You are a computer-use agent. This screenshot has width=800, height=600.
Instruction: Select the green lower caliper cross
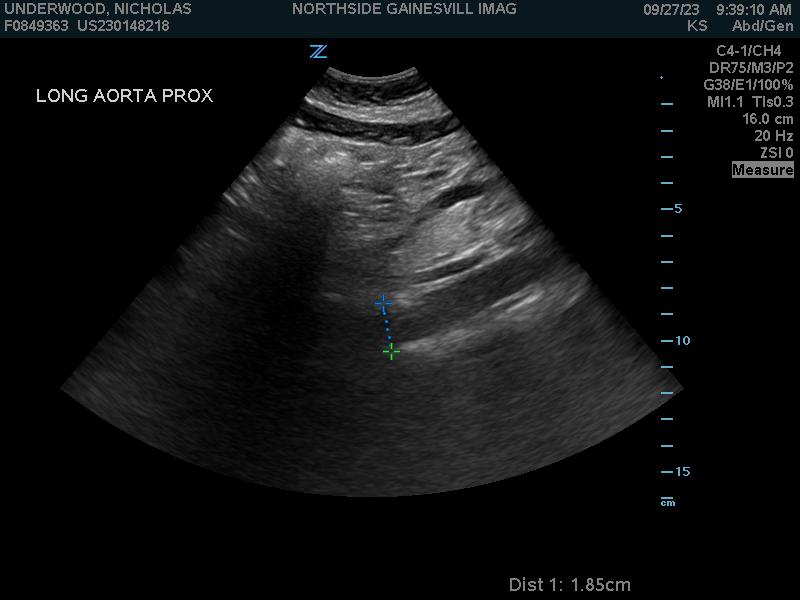tap(391, 351)
